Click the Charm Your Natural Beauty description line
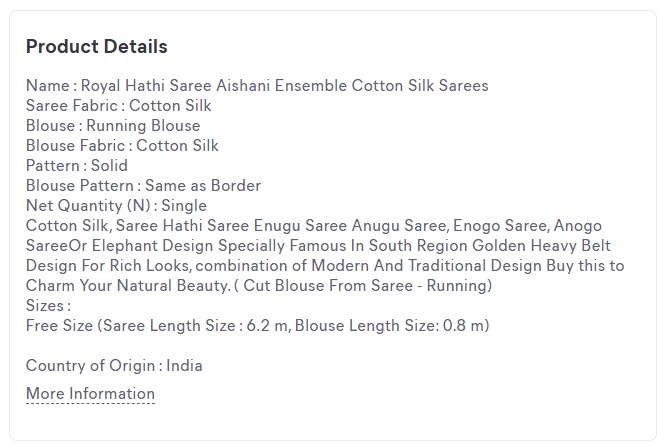 [x=259, y=286]
